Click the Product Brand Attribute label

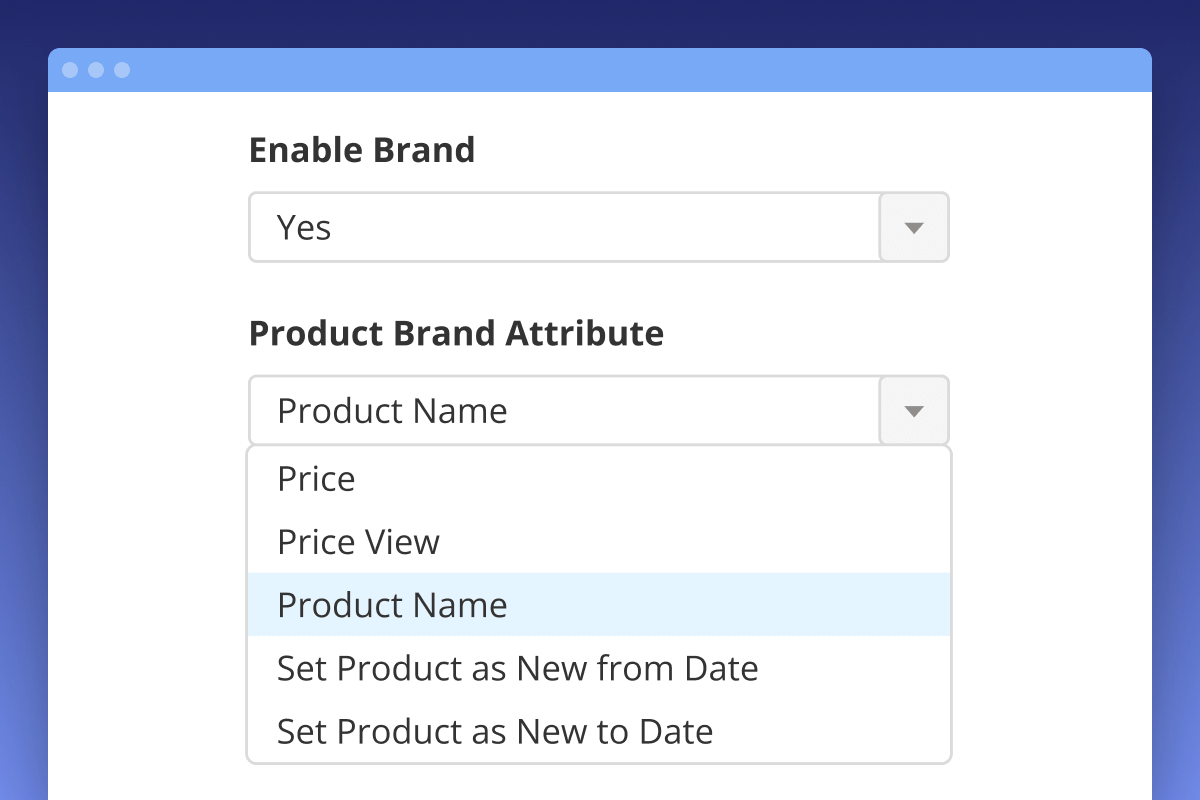click(456, 333)
